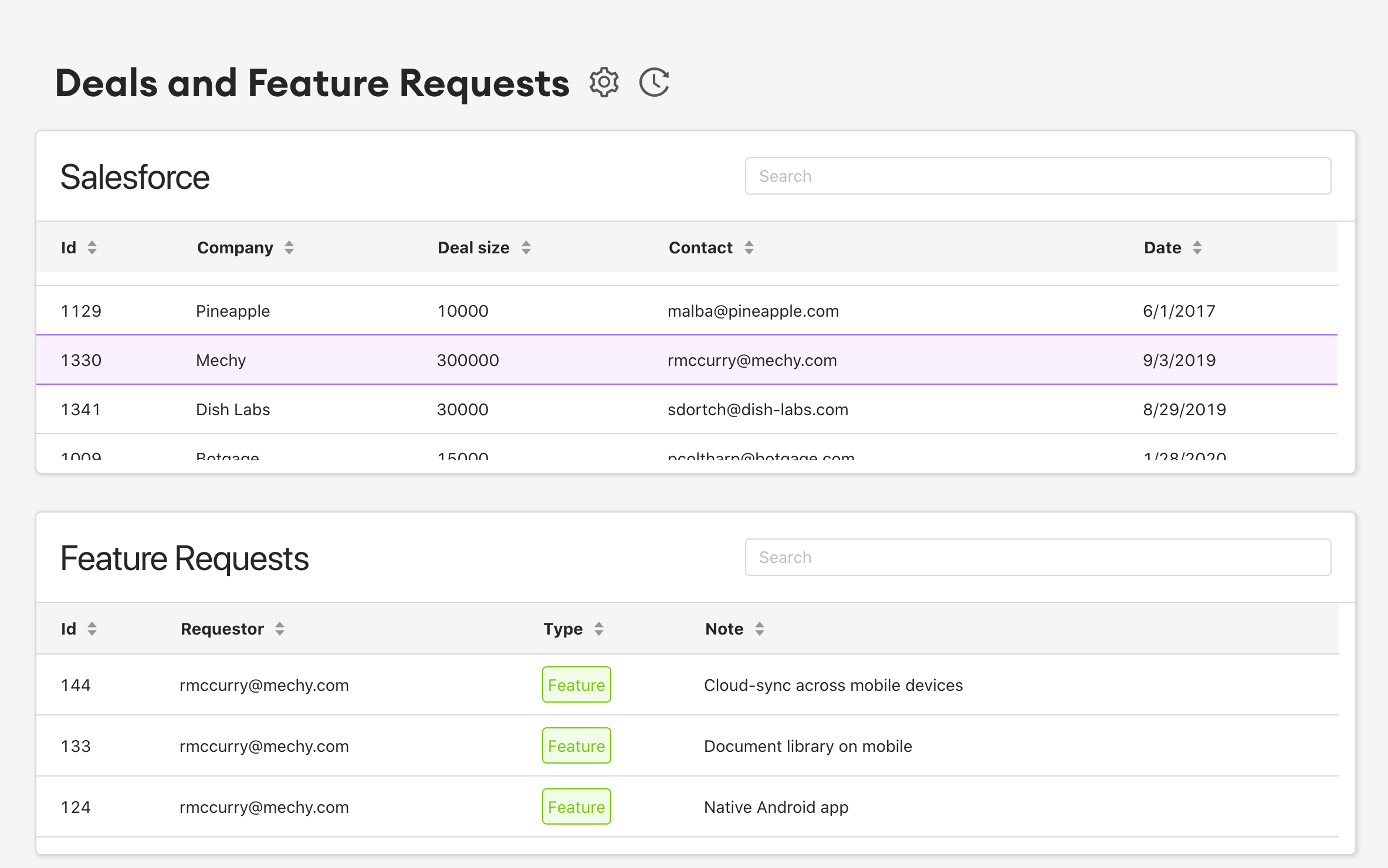Click contact malba@pineapple.com

(x=753, y=311)
